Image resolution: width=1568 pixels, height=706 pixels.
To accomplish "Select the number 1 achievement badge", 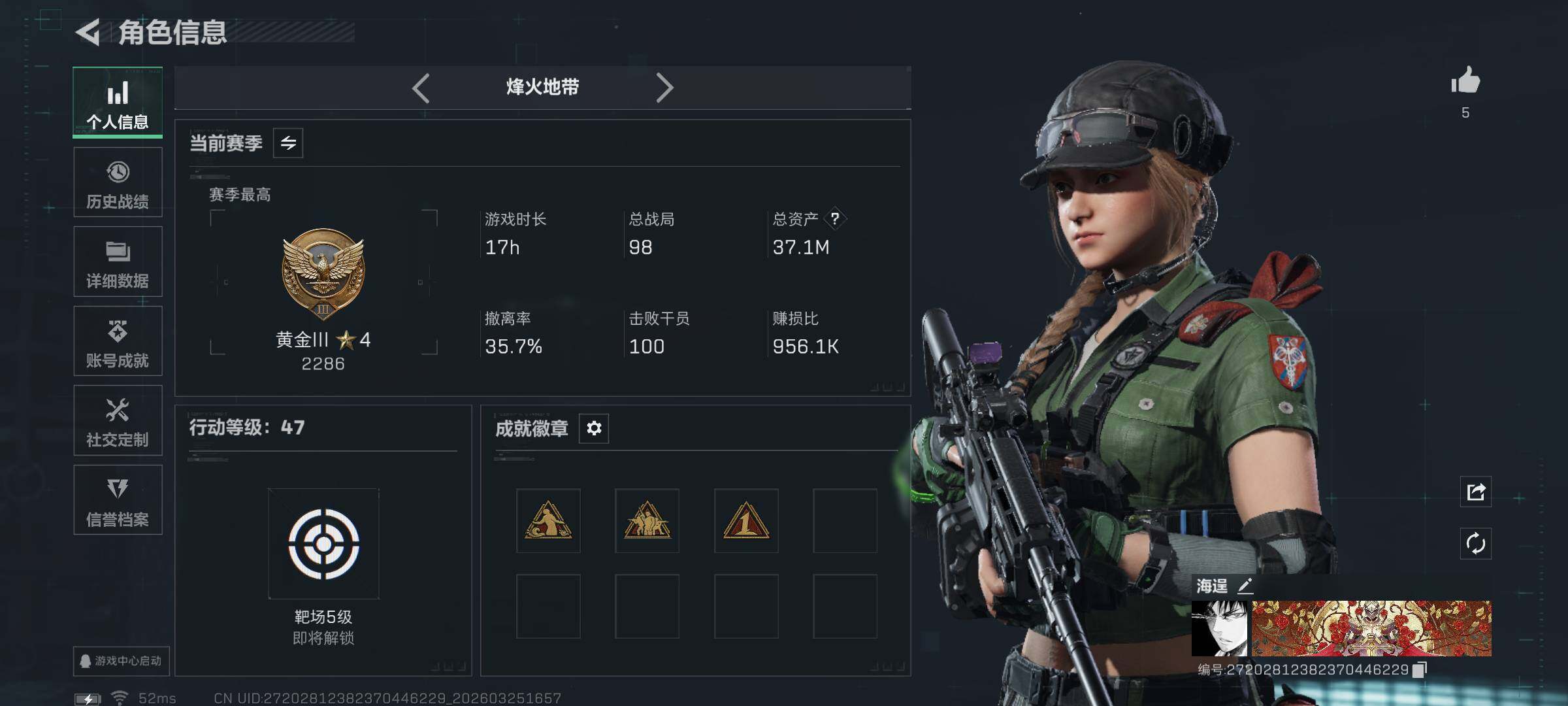I will coord(746,521).
